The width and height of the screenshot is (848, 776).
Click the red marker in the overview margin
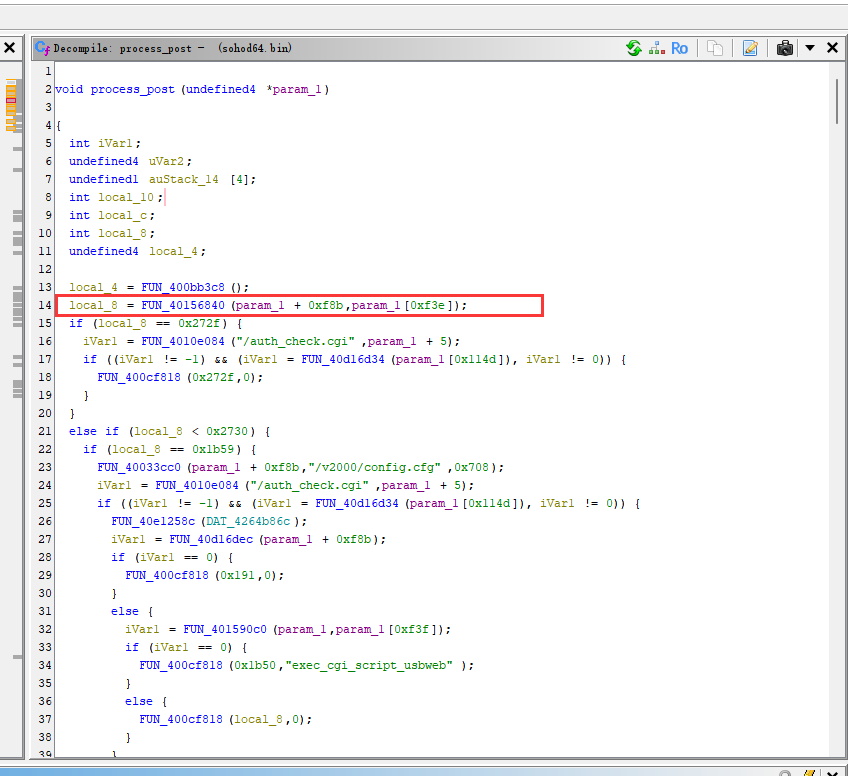(11, 100)
